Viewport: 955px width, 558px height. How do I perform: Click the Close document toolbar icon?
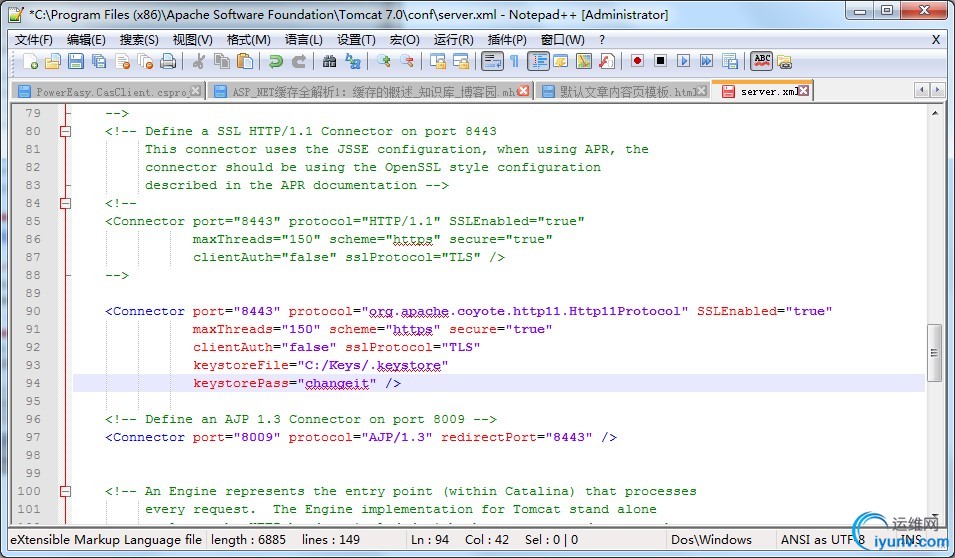click(x=122, y=61)
